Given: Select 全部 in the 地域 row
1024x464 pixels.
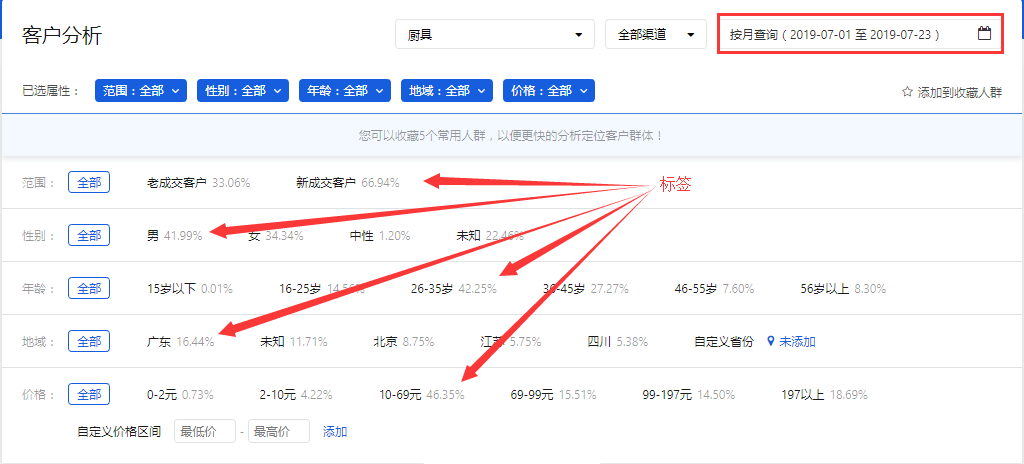Looking at the screenshot, I should tap(89, 341).
